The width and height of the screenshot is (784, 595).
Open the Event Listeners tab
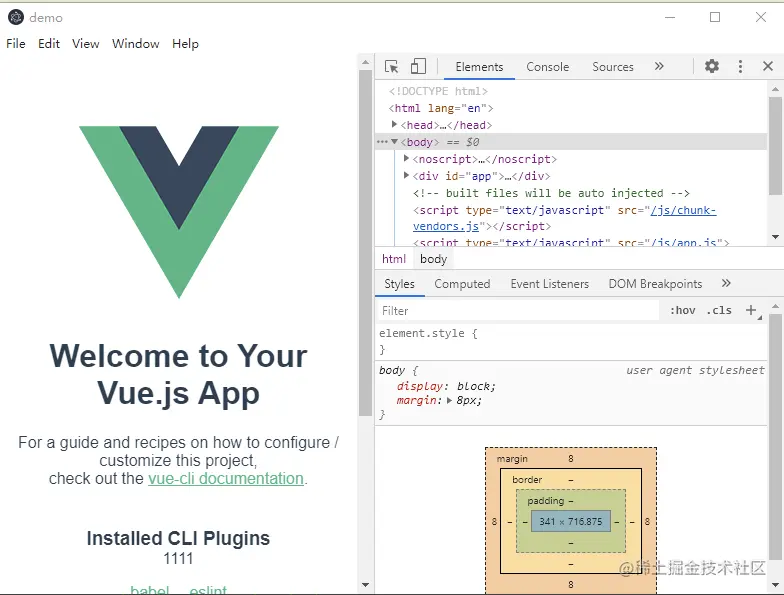tap(550, 284)
